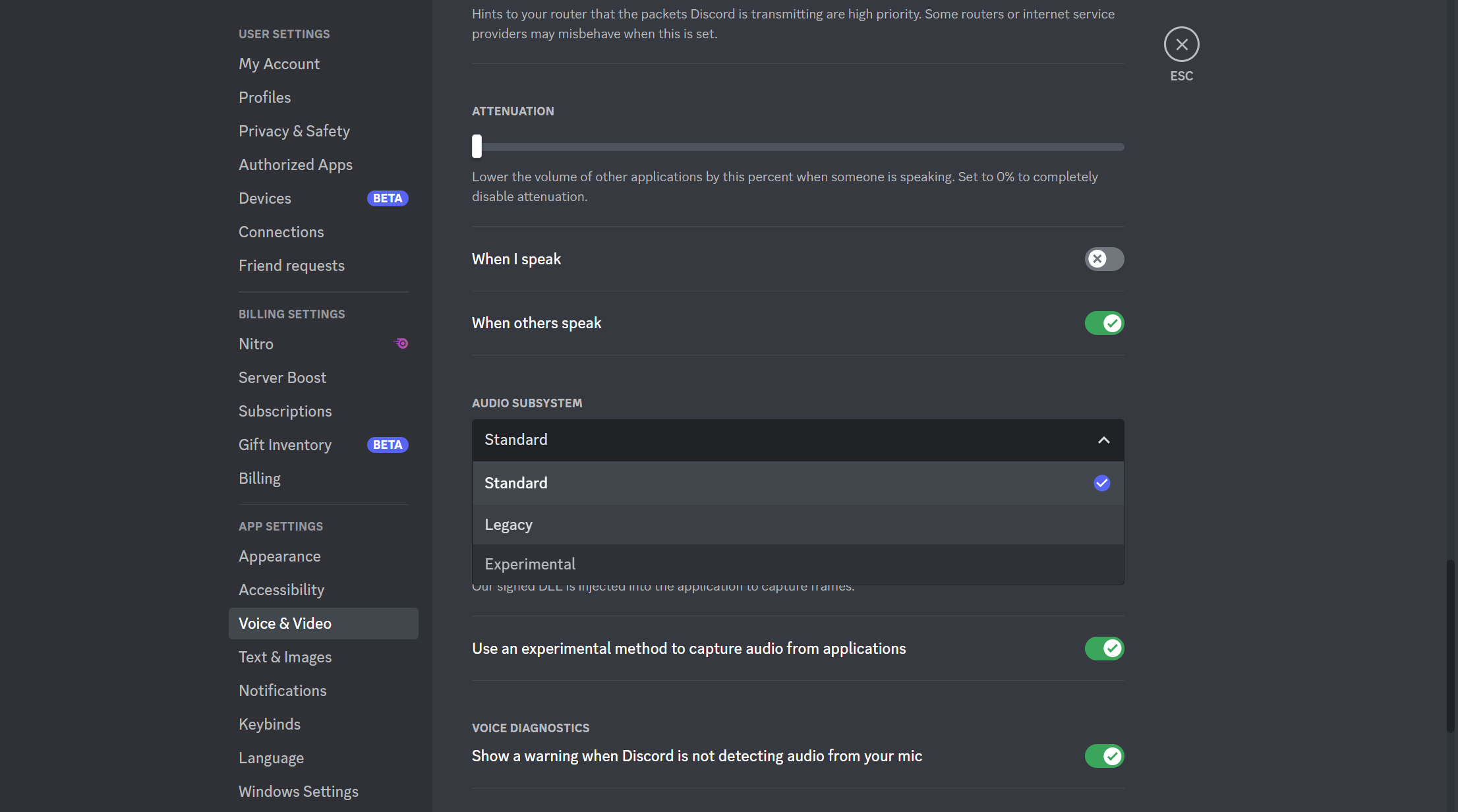This screenshot has width=1458, height=812.
Task: Toggle the When others speak attenuation switch
Action: click(x=1104, y=322)
